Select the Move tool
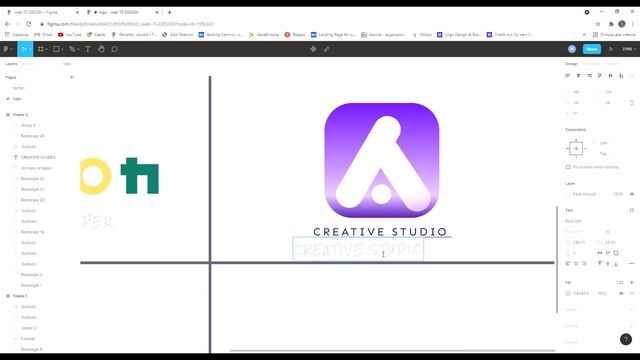The width and height of the screenshot is (640, 360). [24, 49]
